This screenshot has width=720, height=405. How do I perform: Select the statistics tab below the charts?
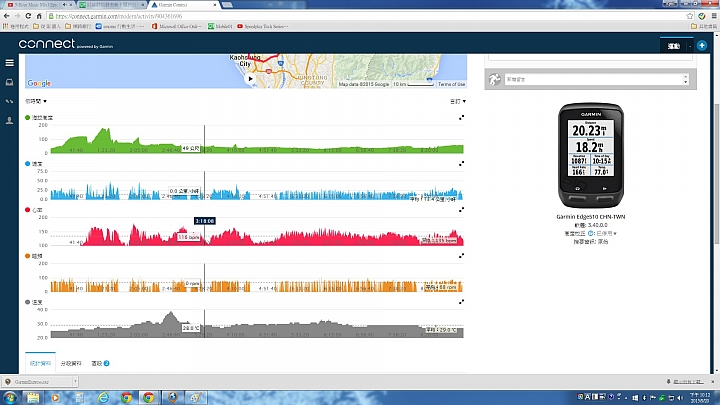40,363
